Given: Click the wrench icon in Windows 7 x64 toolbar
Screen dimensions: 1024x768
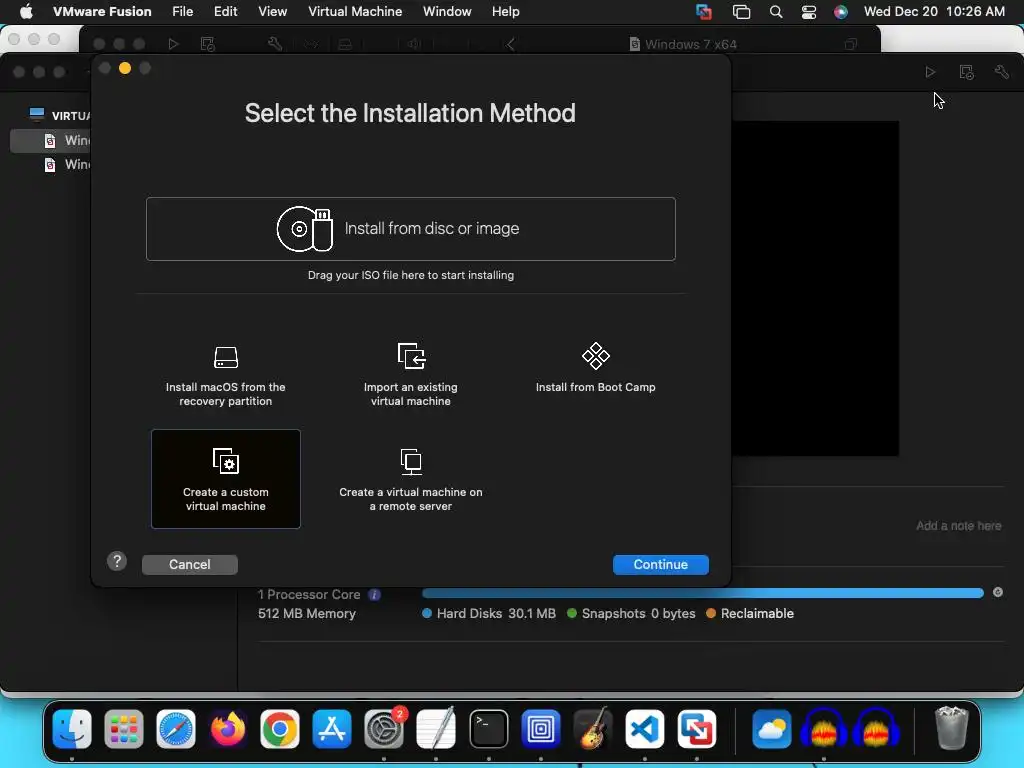Looking at the screenshot, I should tap(275, 44).
